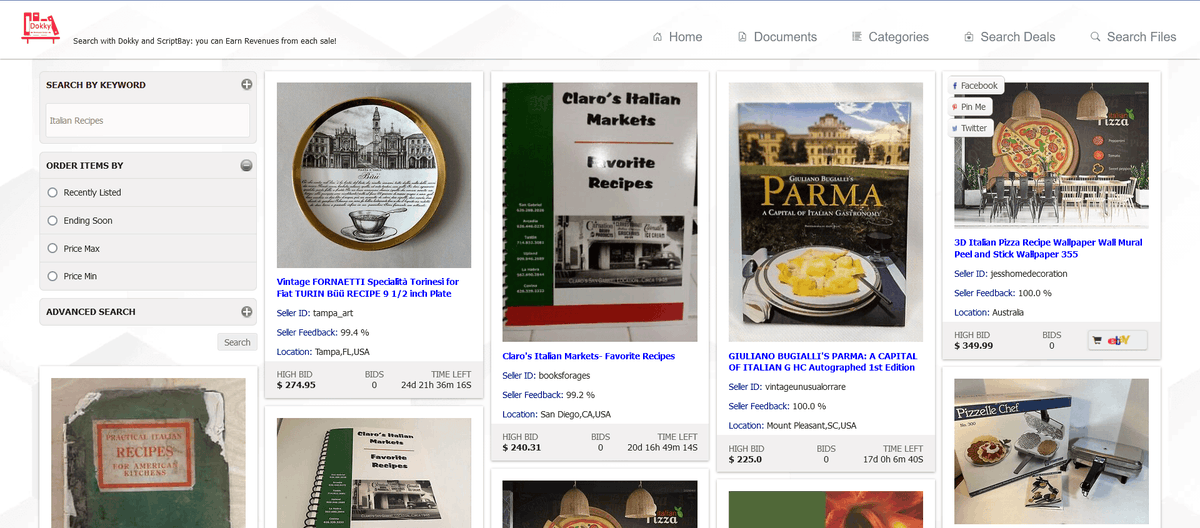The image size is (1200, 528).
Task: Click time left 24d 21h 36m 16S
Action: [x=436, y=384]
